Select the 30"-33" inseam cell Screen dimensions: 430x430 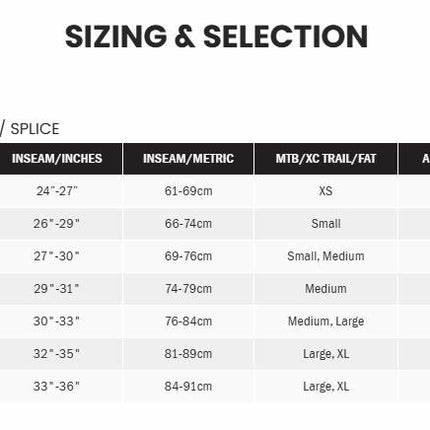click(x=61, y=321)
